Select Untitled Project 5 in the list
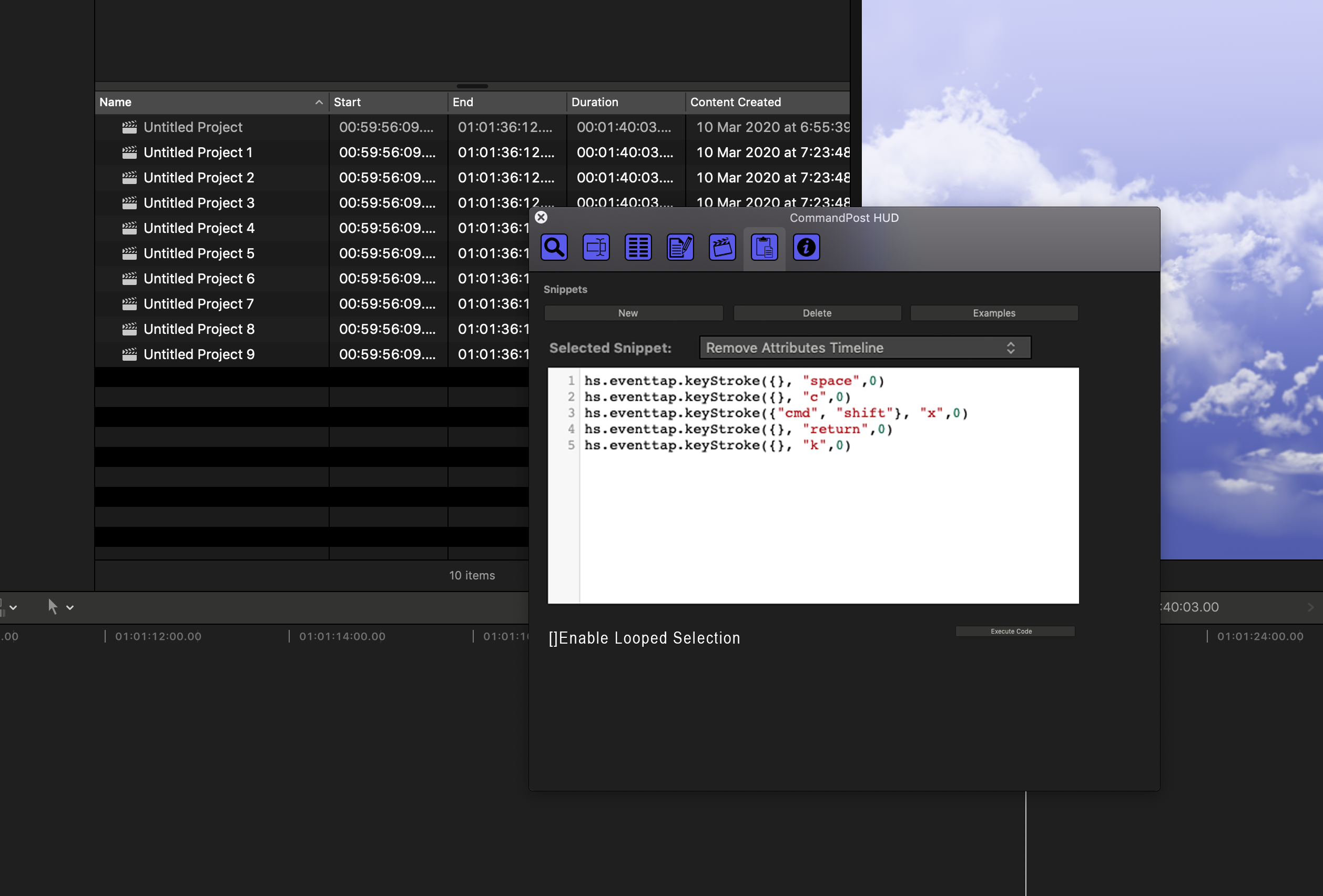This screenshot has height=896, width=1323. click(x=199, y=253)
